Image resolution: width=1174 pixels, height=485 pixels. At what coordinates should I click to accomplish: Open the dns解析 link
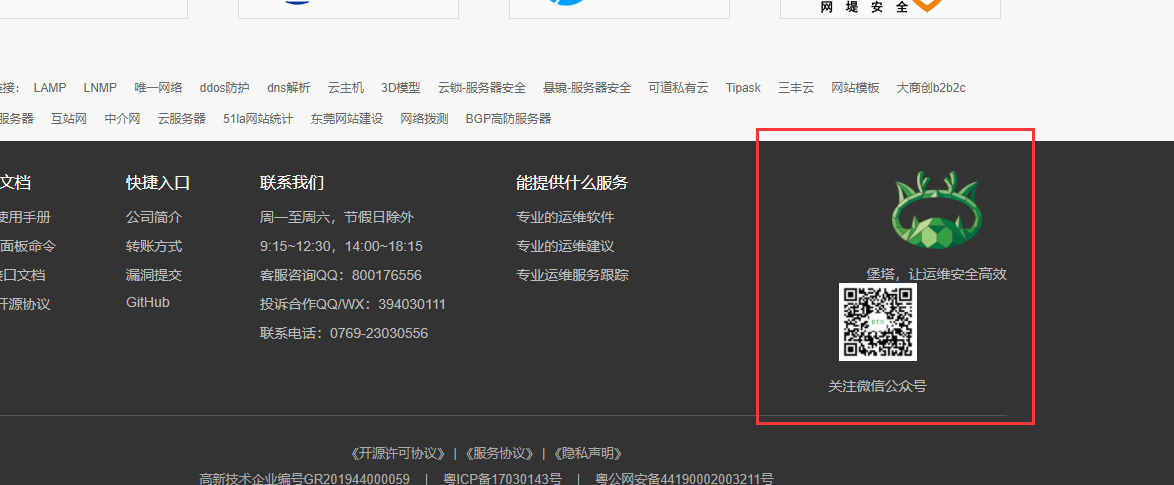click(x=288, y=88)
